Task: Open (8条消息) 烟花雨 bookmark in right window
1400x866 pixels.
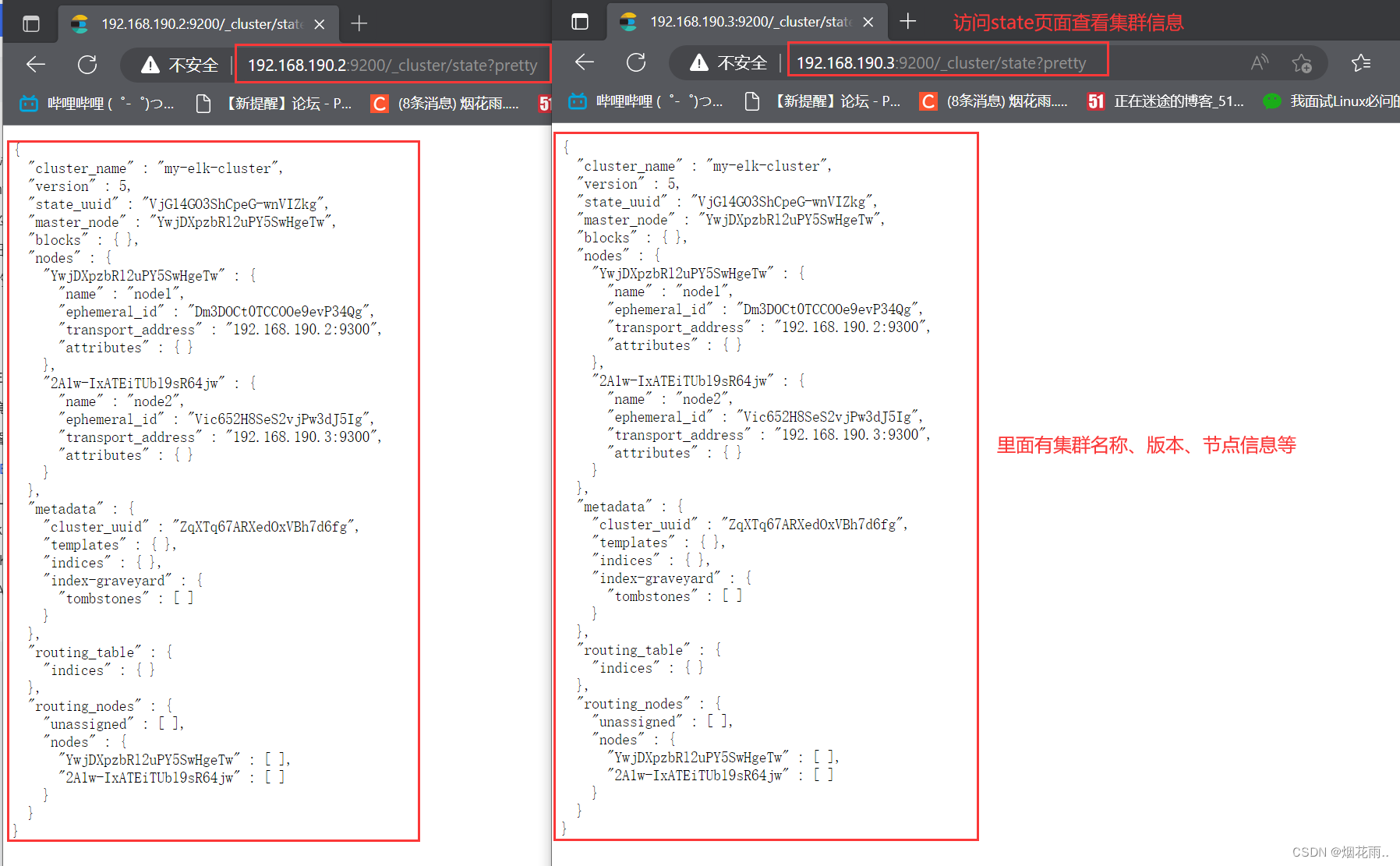Action: [994, 101]
